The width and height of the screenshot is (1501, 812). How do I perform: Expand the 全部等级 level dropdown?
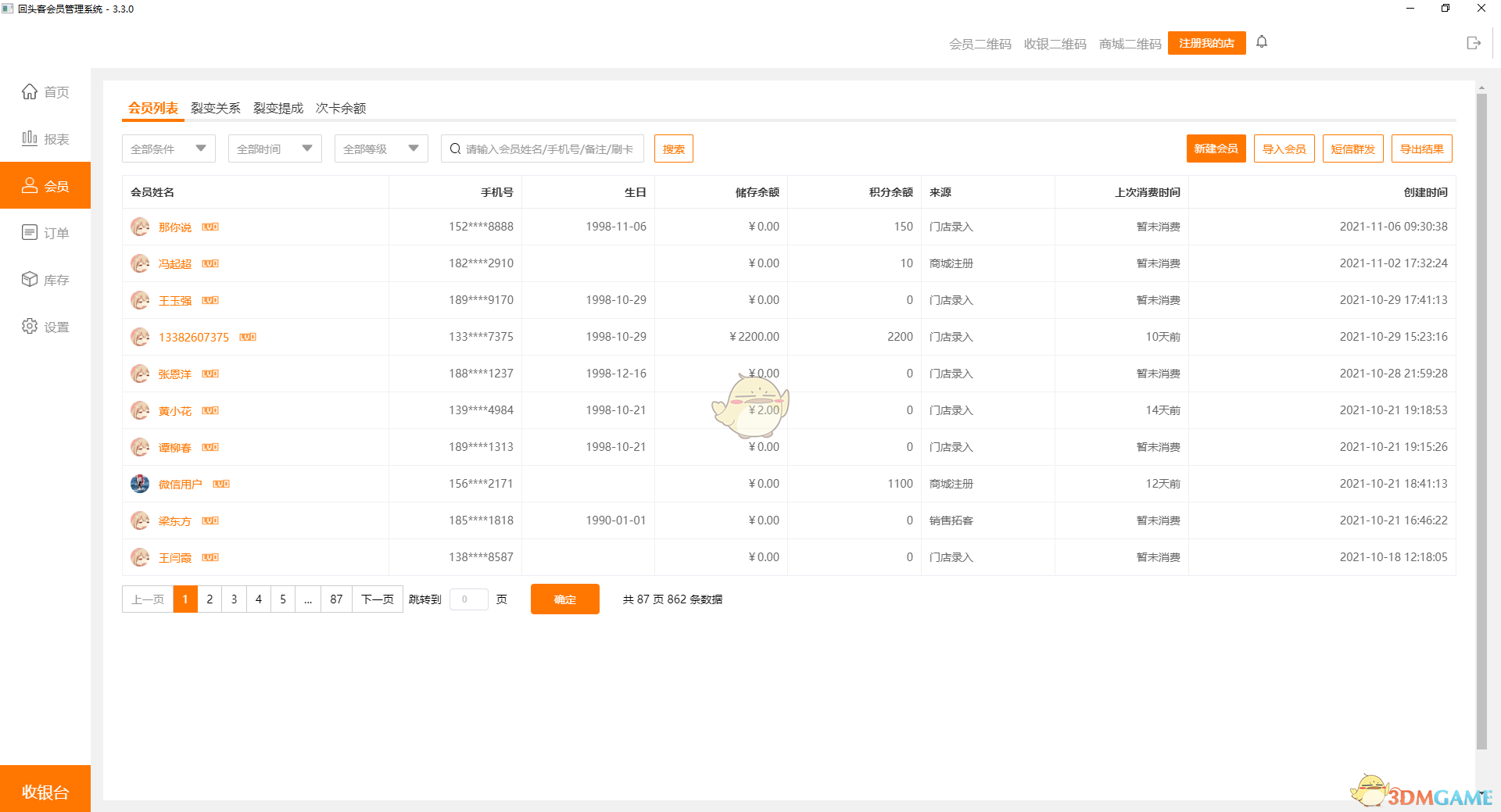(381, 148)
